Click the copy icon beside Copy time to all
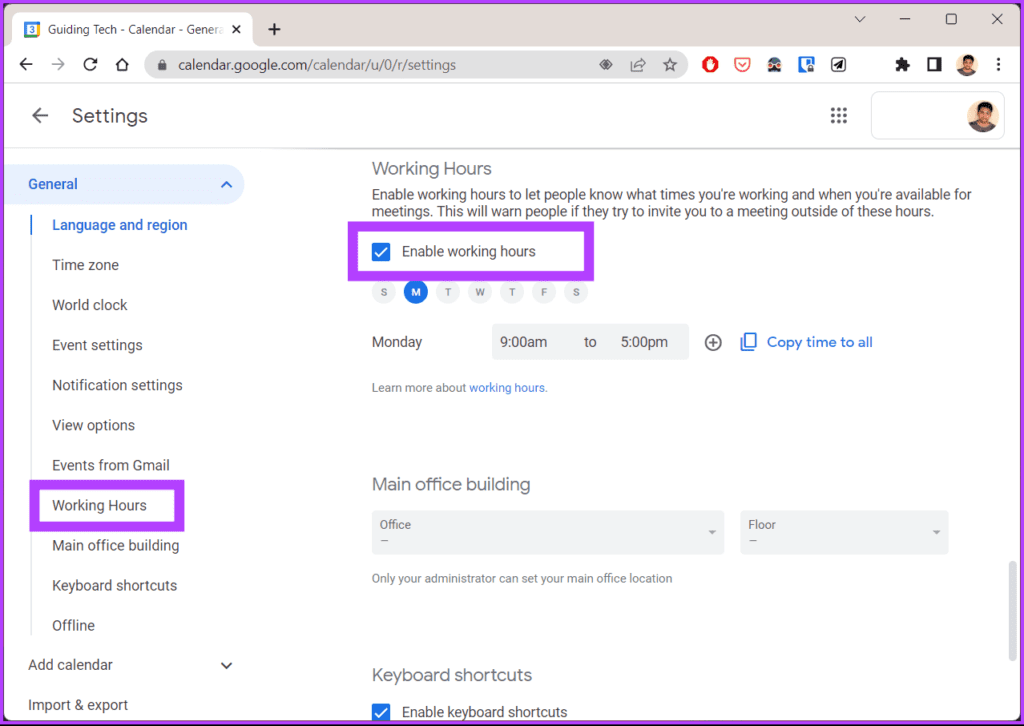1024x726 pixels. (x=748, y=342)
